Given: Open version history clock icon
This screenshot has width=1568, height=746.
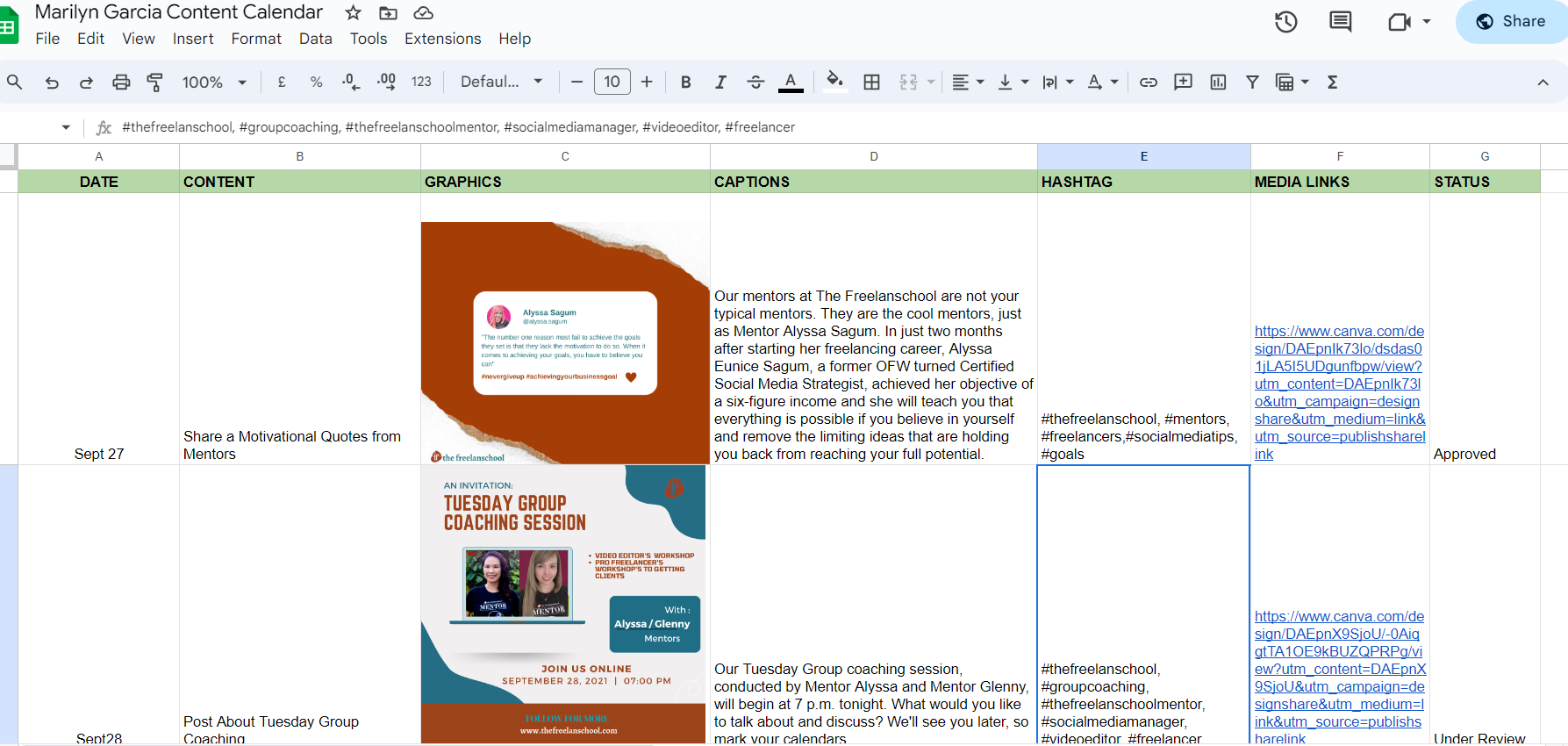Looking at the screenshot, I should coord(1285,22).
